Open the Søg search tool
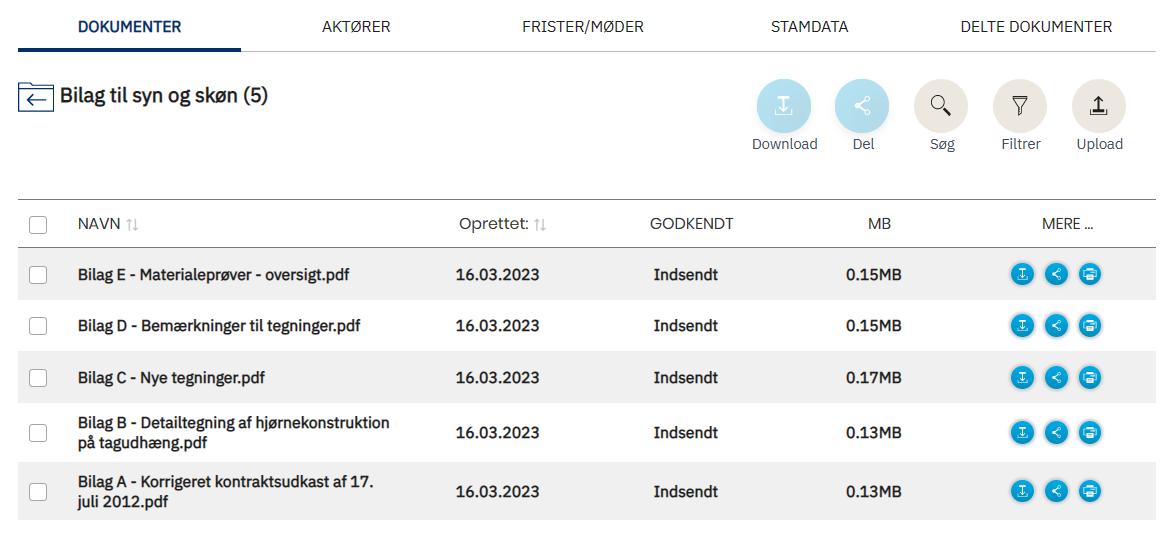The height and width of the screenshot is (540, 1176). pyautogui.click(x=941, y=106)
